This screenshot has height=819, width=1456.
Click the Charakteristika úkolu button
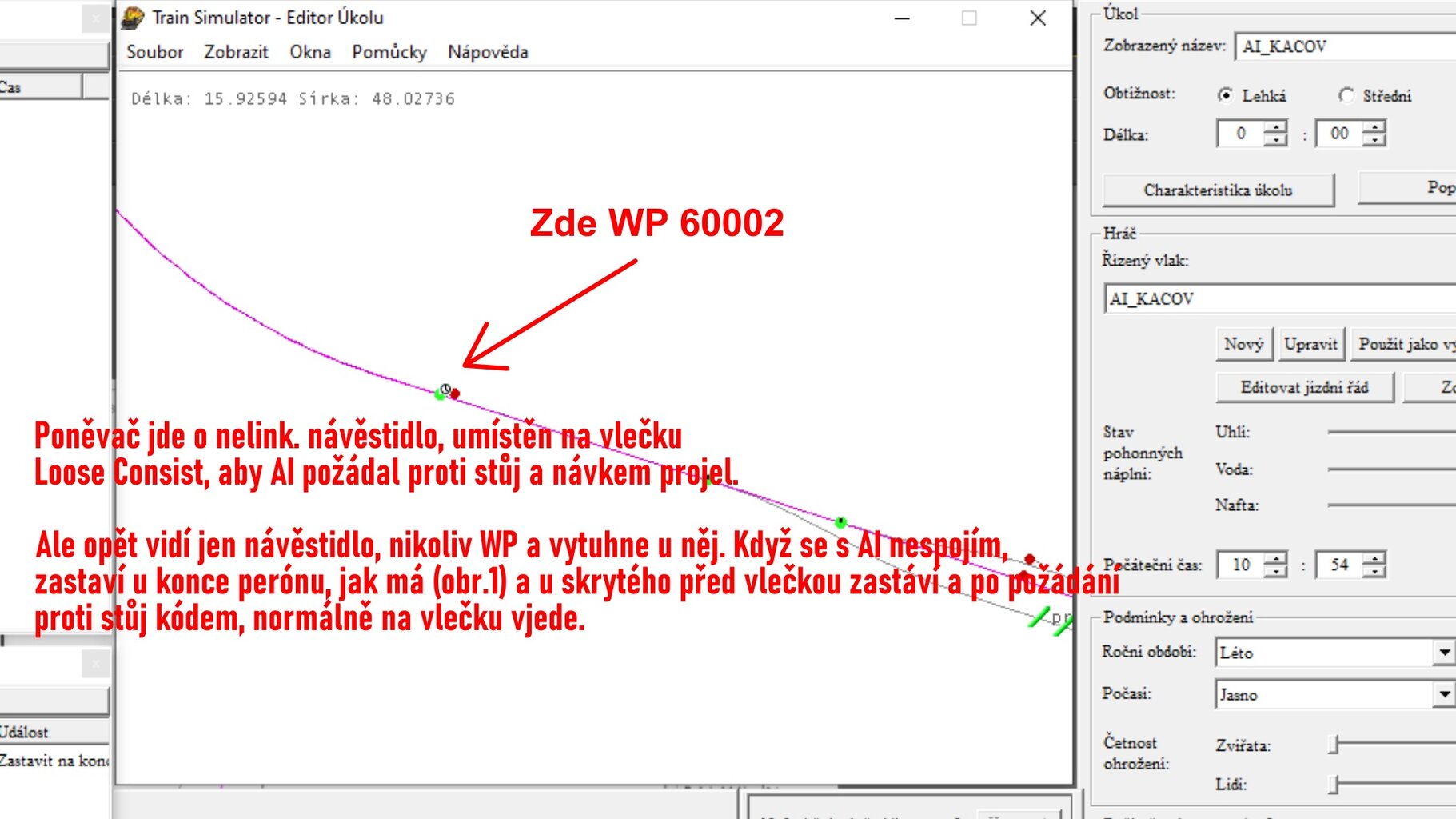pyautogui.click(x=1218, y=190)
